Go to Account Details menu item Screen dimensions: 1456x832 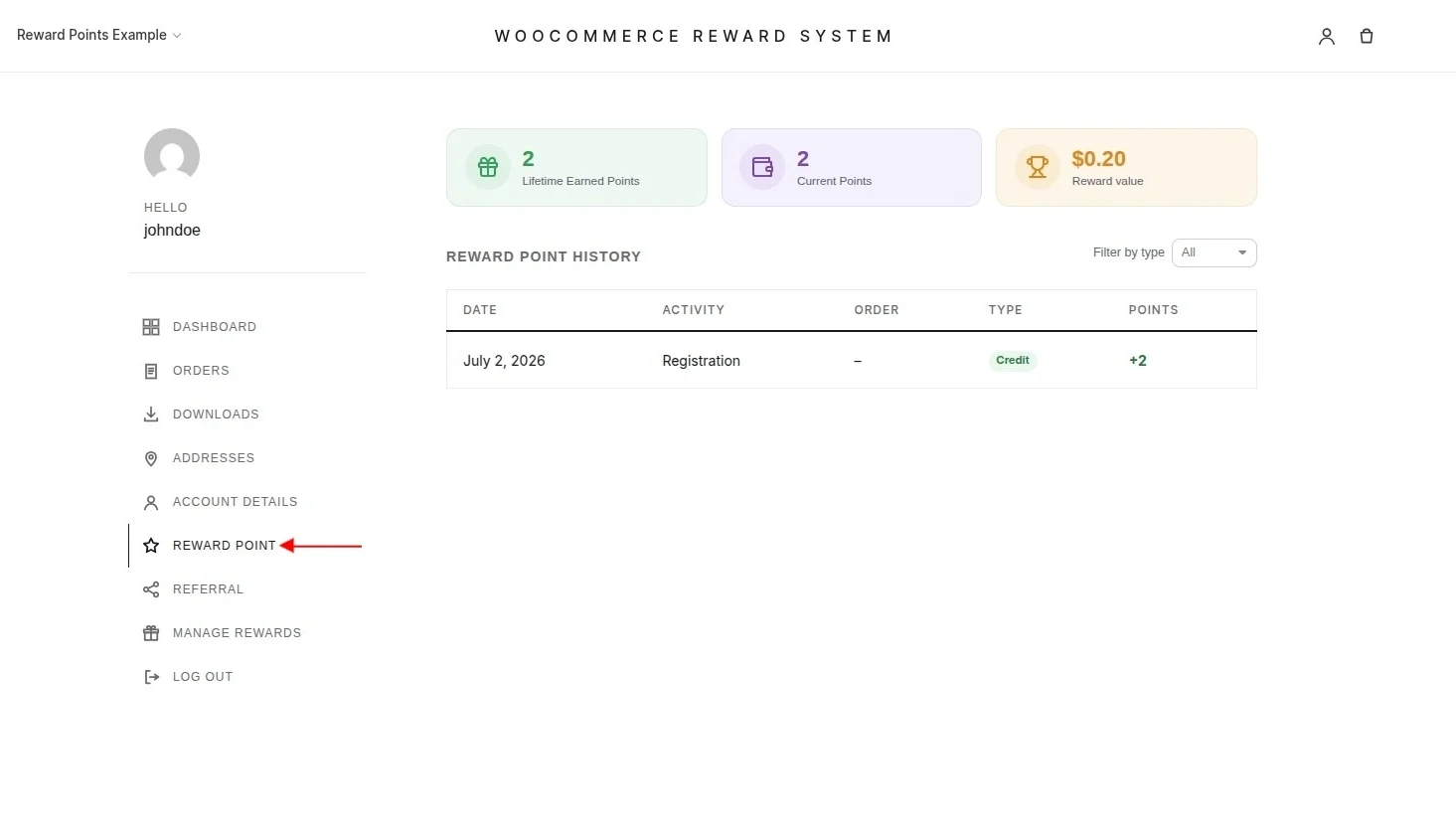click(235, 502)
